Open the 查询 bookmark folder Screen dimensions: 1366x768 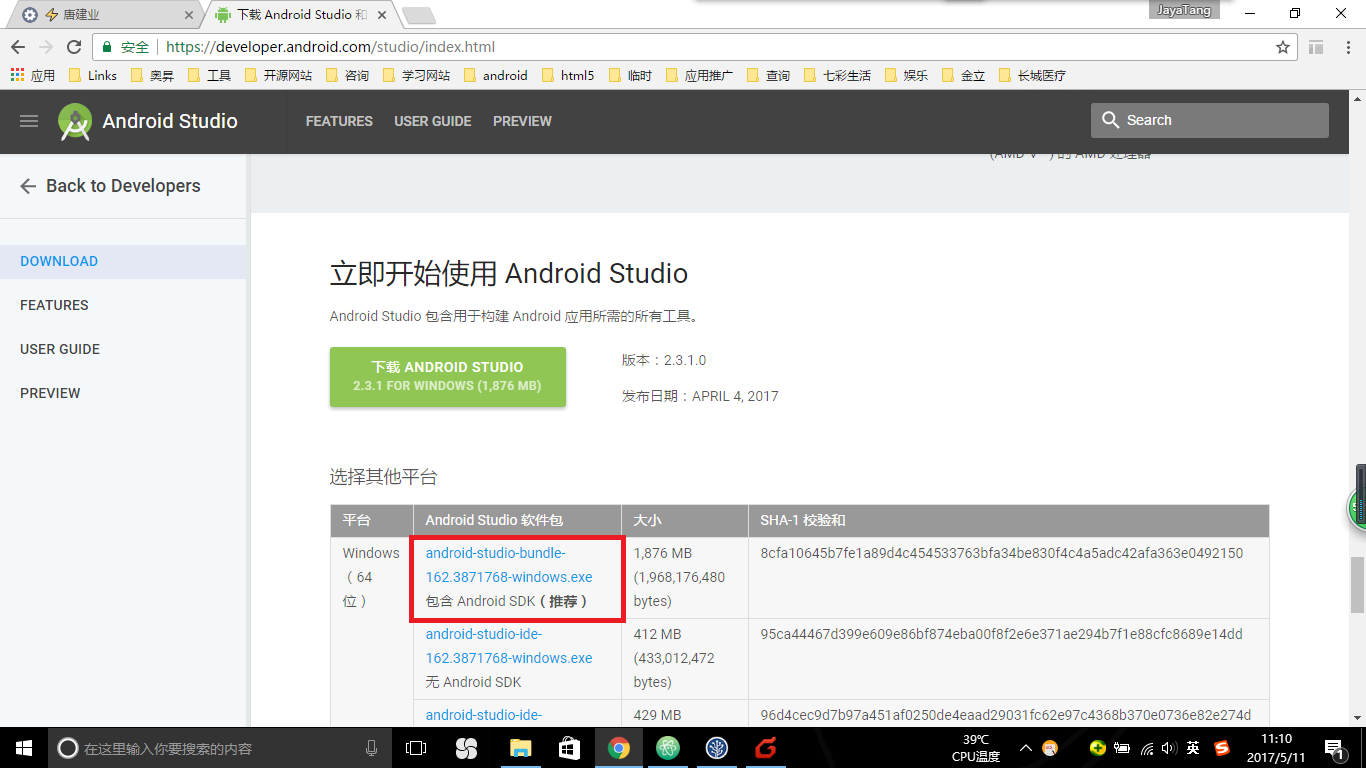pos(768,75)
